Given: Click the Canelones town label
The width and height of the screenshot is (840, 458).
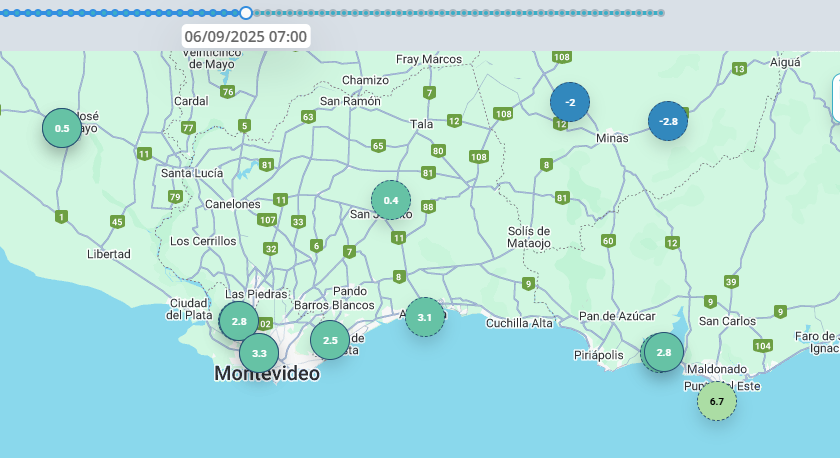Looking at the screenshot, I should pyautogui.click(x=203, y=204).
